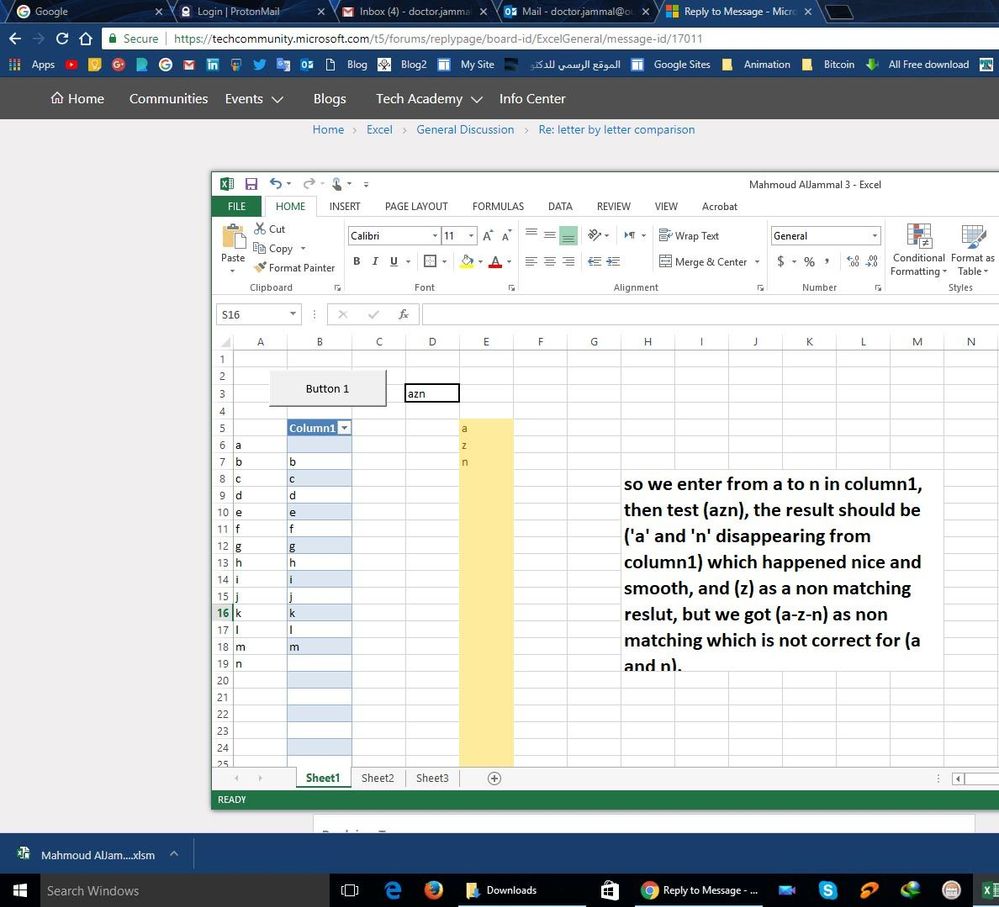Click the Accounting dollar format icon
Screen dimensions: 999x907
[x=781, y=261]
